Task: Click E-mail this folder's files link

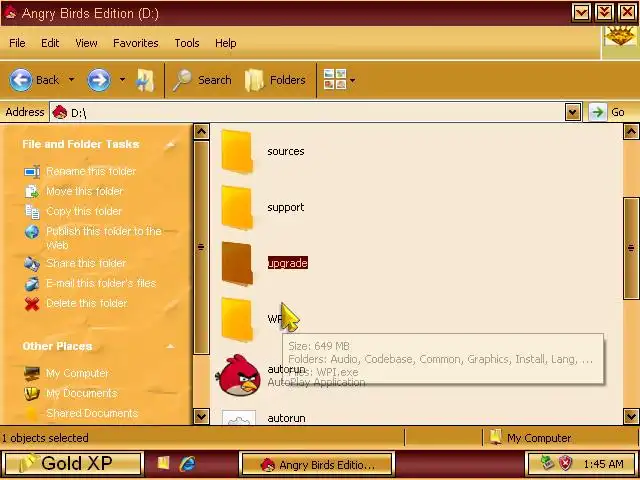Action: [x=101, y=283]
